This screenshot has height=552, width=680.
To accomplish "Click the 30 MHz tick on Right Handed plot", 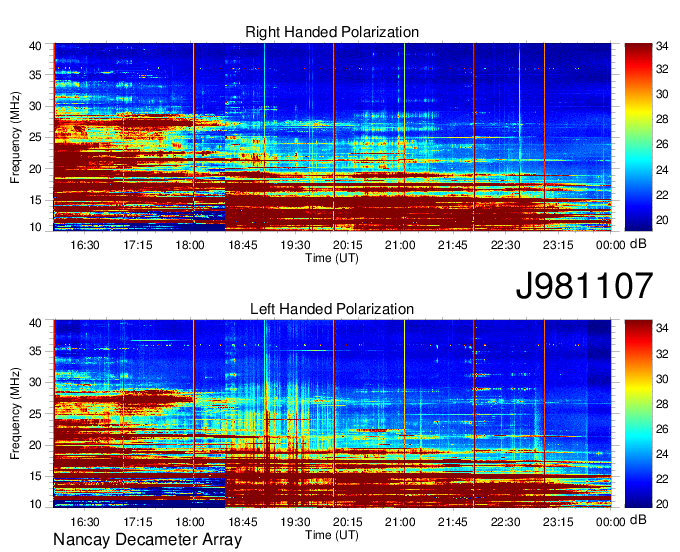I will pos(35,106).
